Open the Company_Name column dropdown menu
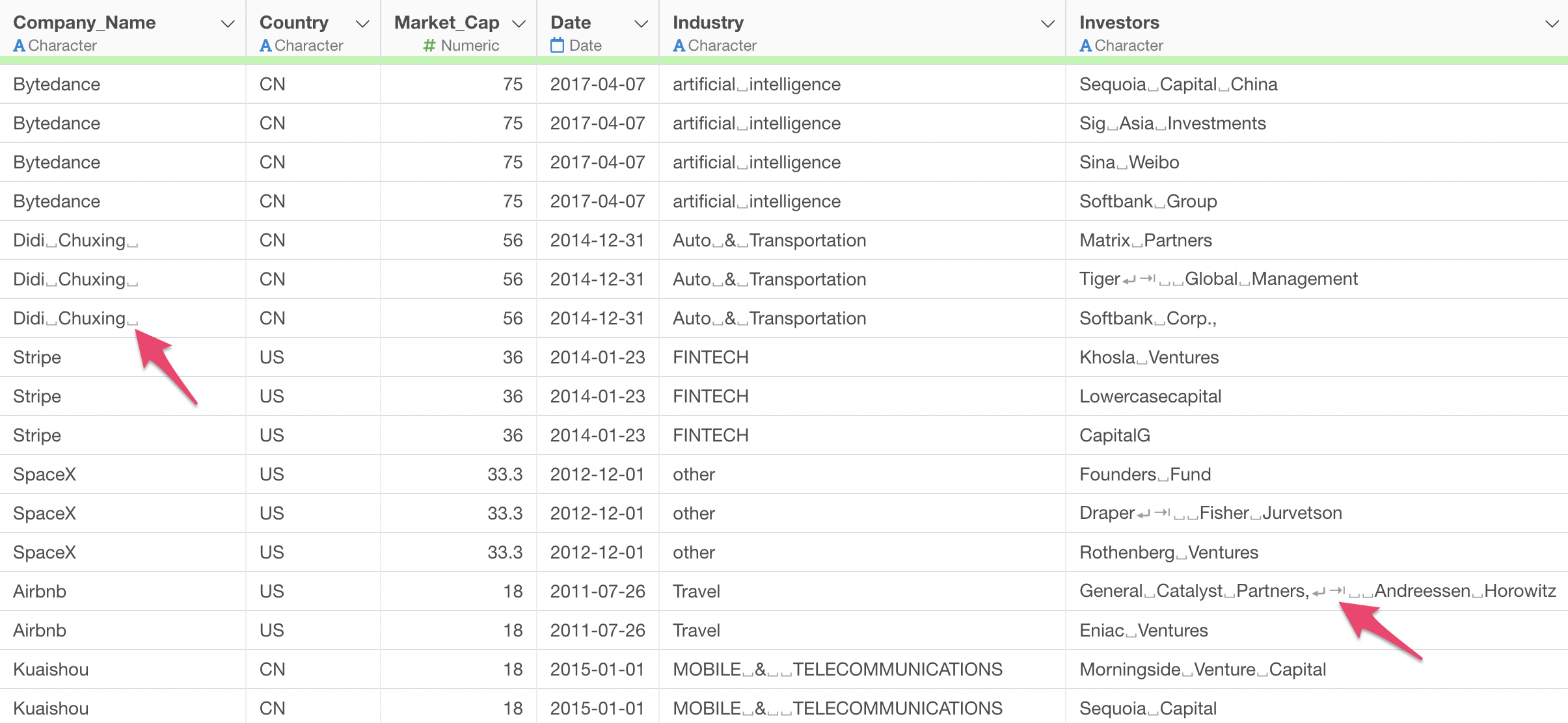 click(x=227, y=24)
